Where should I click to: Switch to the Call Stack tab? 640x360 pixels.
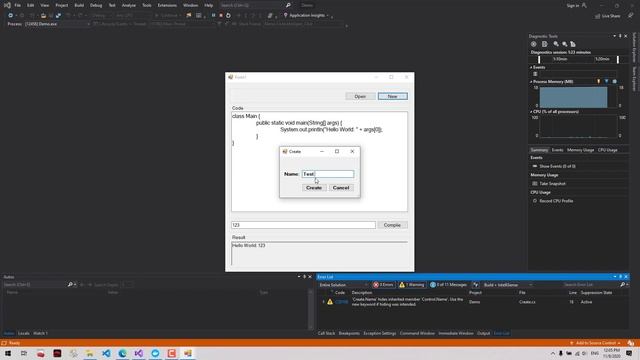[x=326, y=333]
